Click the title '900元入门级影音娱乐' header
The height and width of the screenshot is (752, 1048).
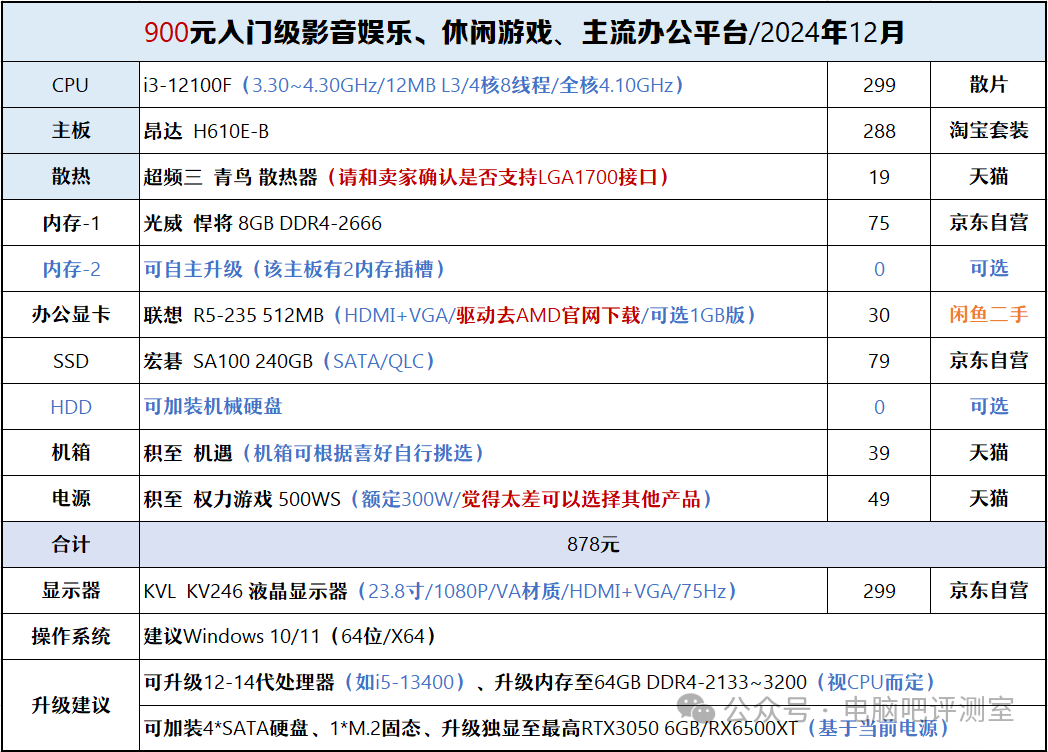coord(524,32)
